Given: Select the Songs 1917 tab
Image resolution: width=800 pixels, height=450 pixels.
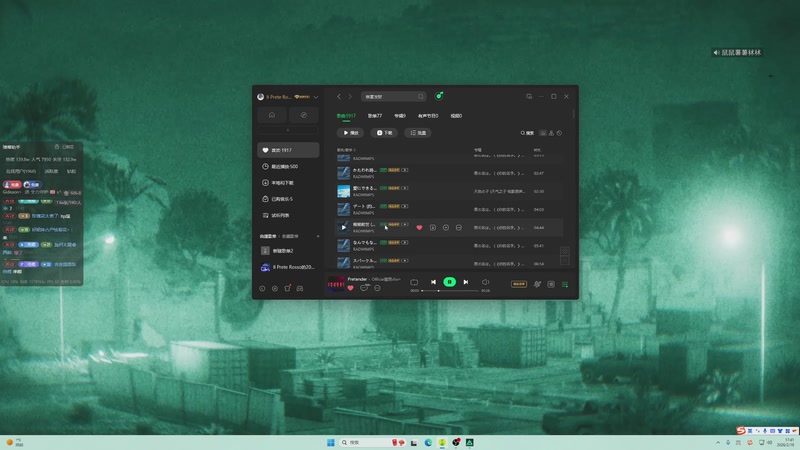Looking at the screenshot, I should click(346, 116).
